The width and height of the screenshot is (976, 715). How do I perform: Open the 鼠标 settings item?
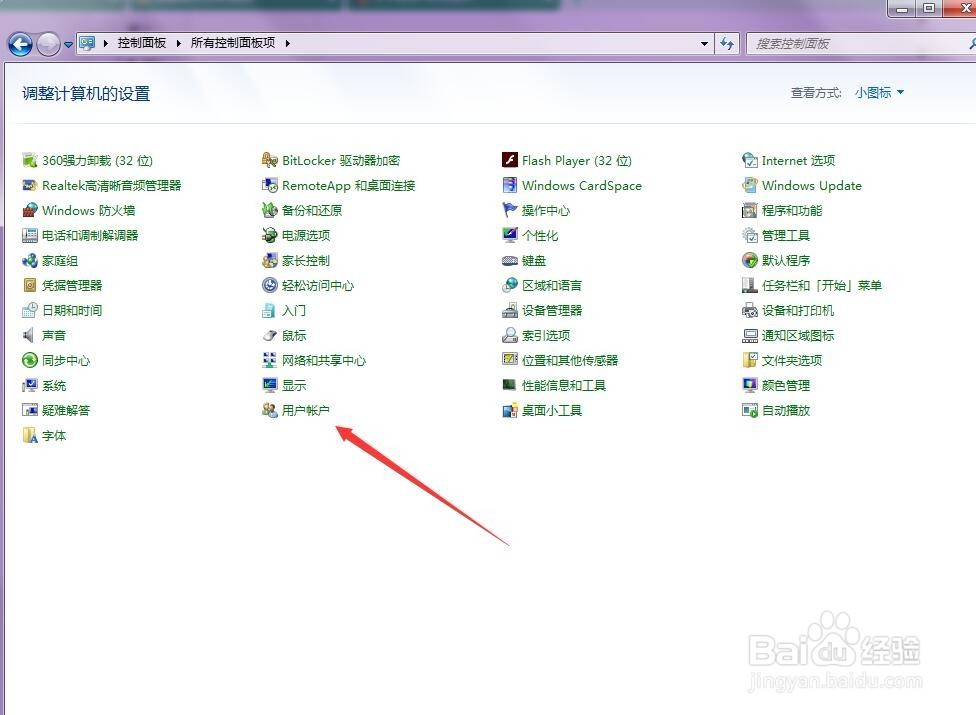[292, 335]
